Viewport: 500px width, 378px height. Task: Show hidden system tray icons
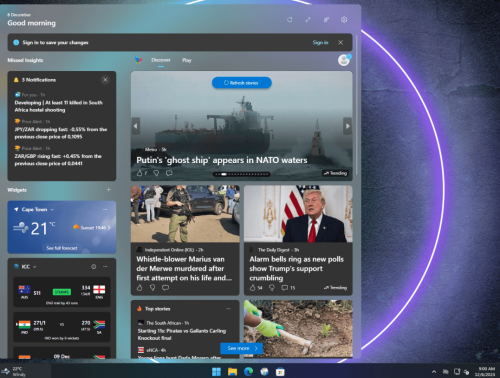(x=434, y=372)
